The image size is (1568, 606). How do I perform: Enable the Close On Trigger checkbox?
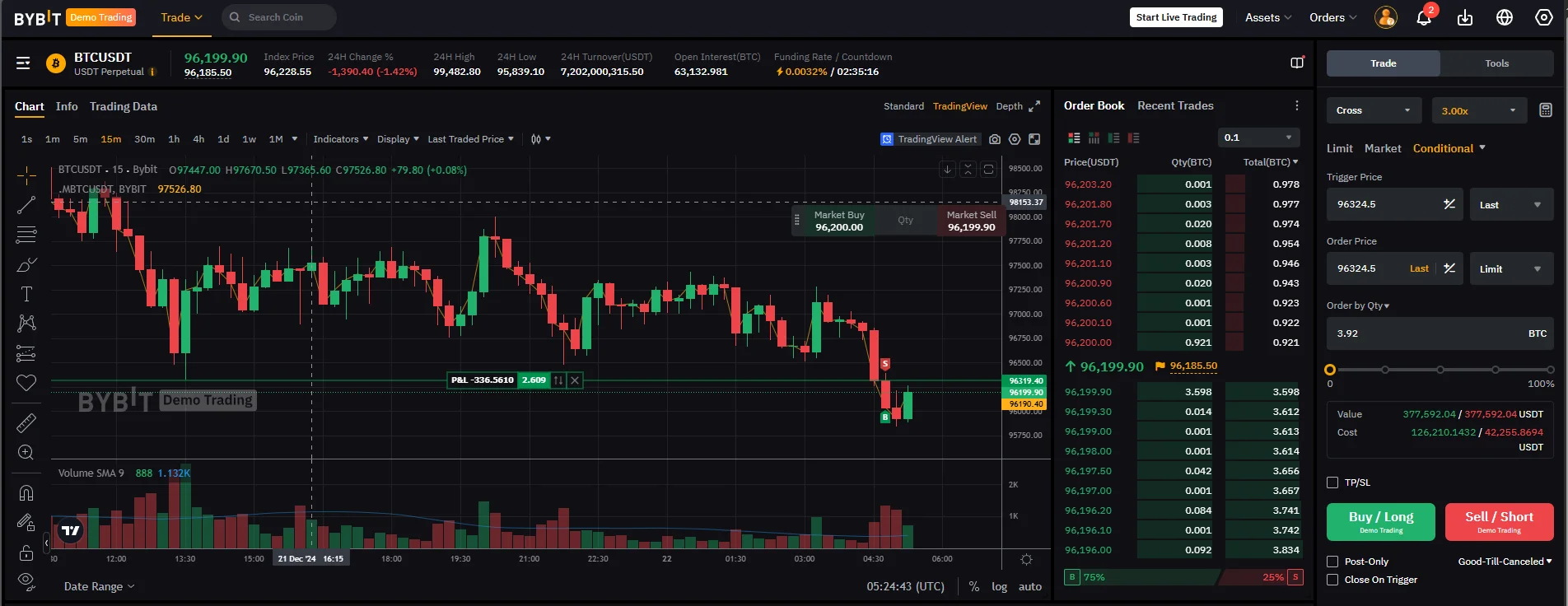pyautogui.click(x=1332, y=580)
